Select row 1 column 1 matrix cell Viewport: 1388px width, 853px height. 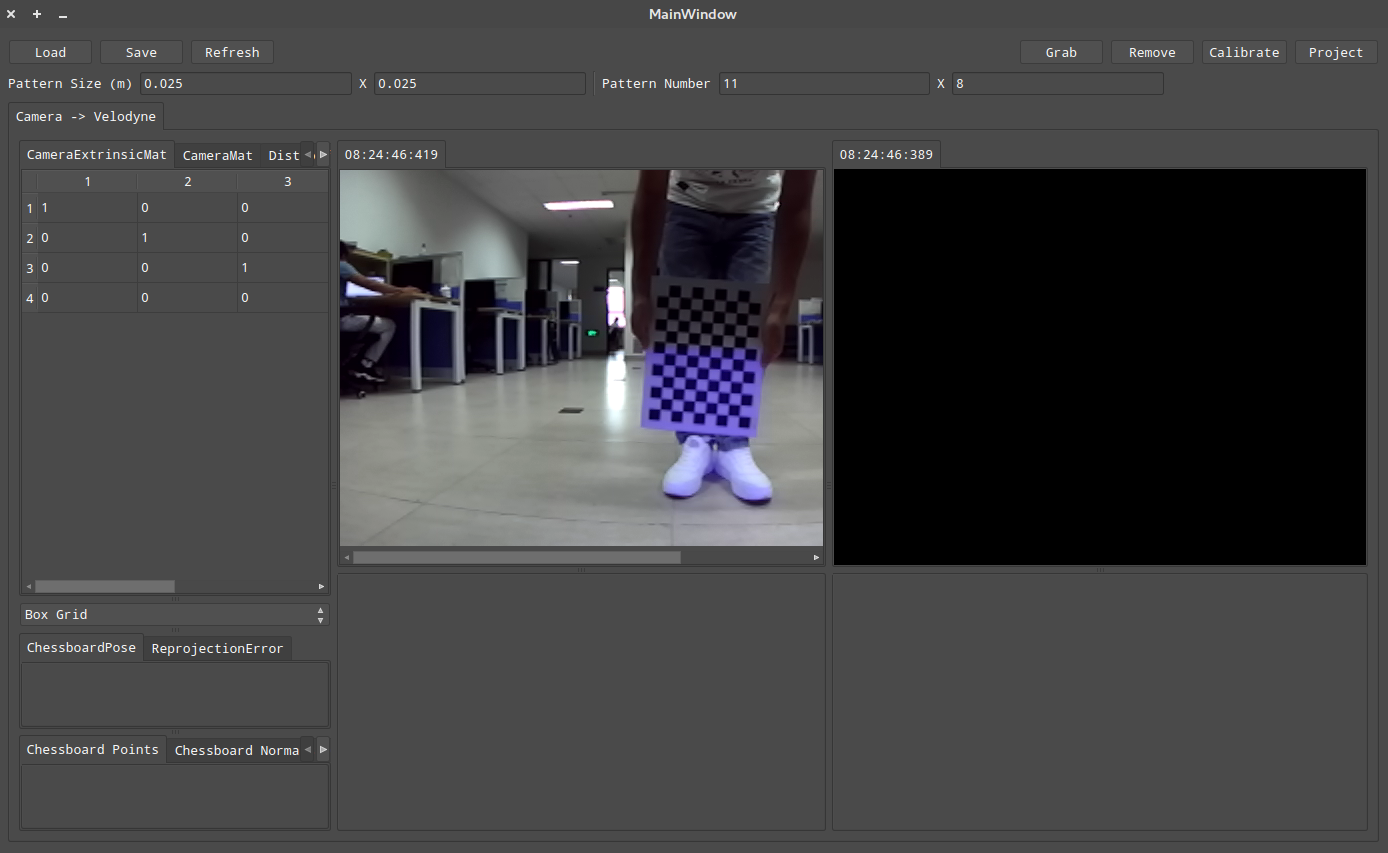(x=87, y=208)
